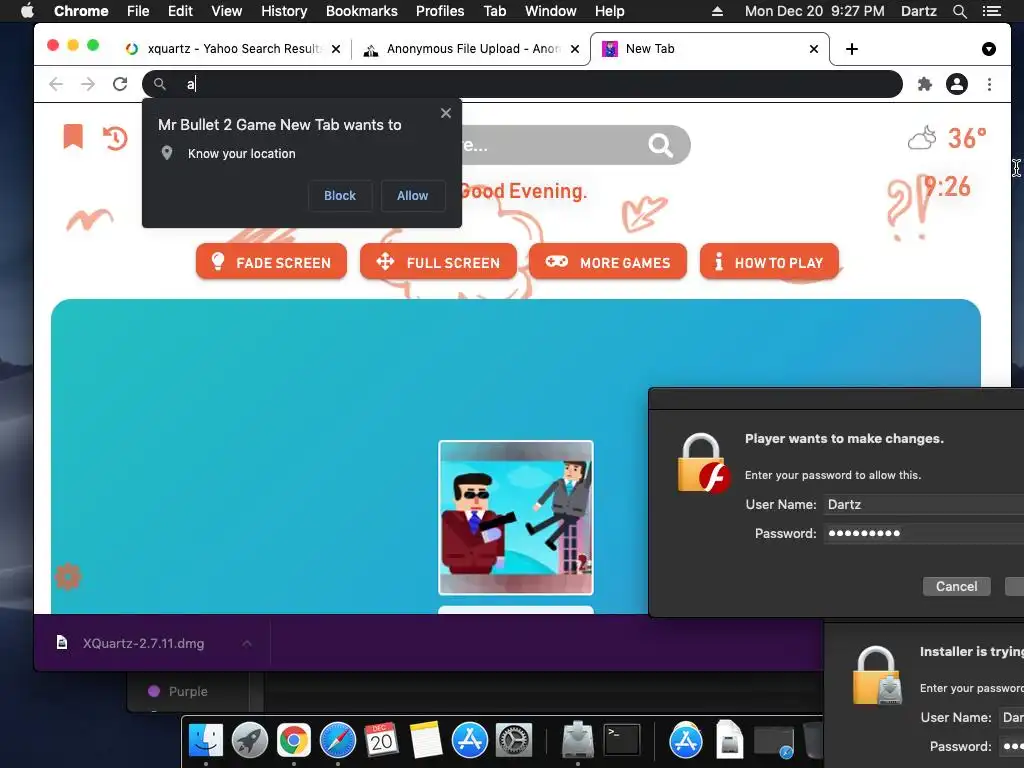The height and width of the screenshot is (768, 1024).
Task: Switch to the Anonymous File Upload tab
Action: (x=472, y=49)
